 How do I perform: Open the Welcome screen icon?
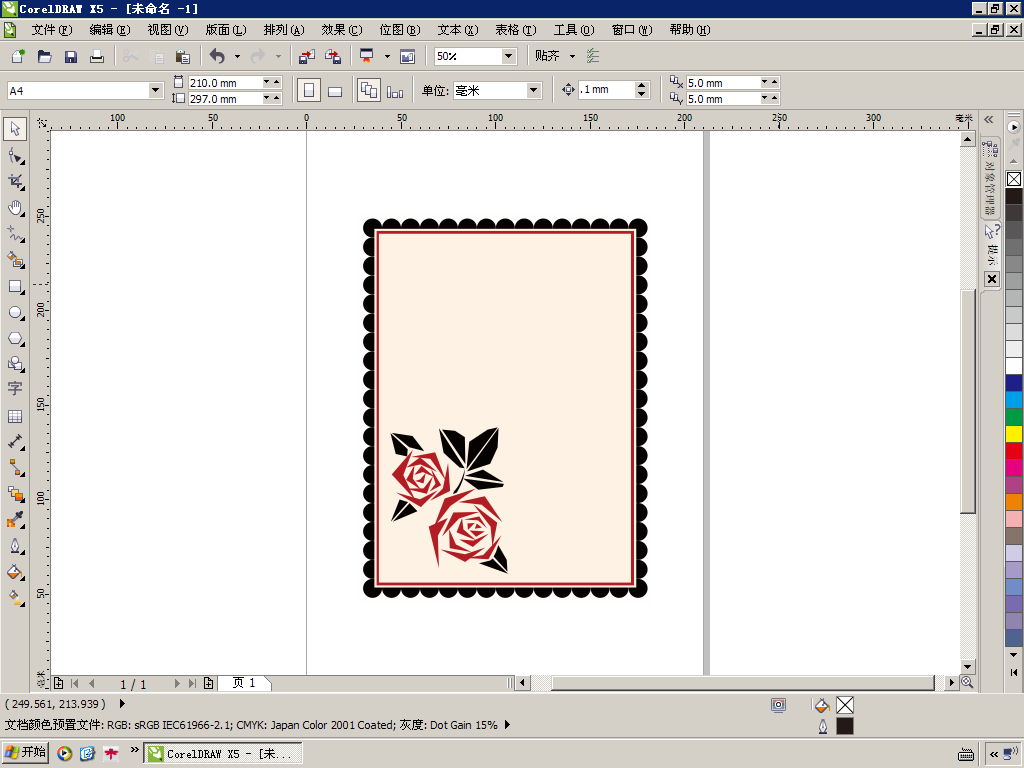[x=408, y=56]
